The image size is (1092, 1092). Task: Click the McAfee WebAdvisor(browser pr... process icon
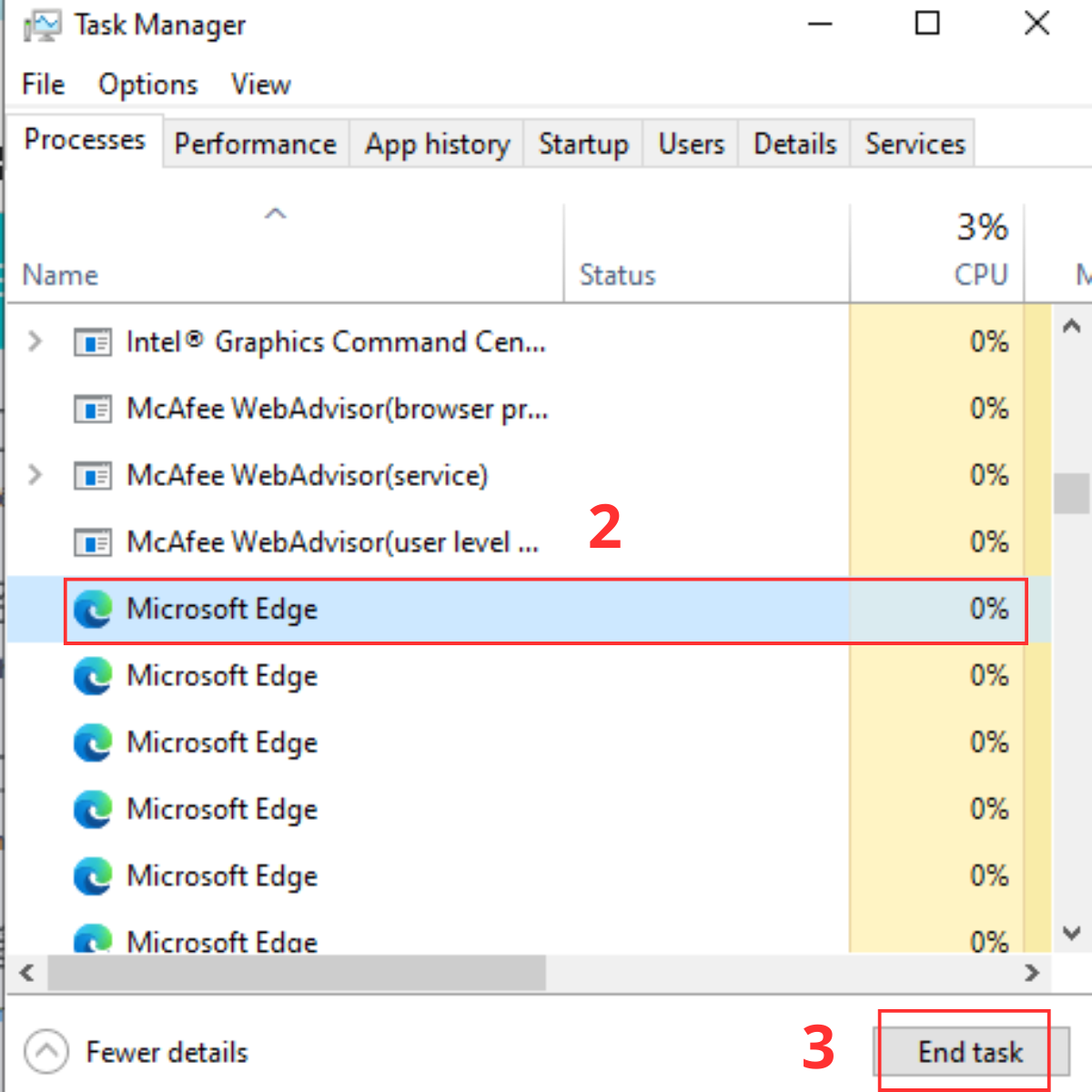(x=92, y=409)
